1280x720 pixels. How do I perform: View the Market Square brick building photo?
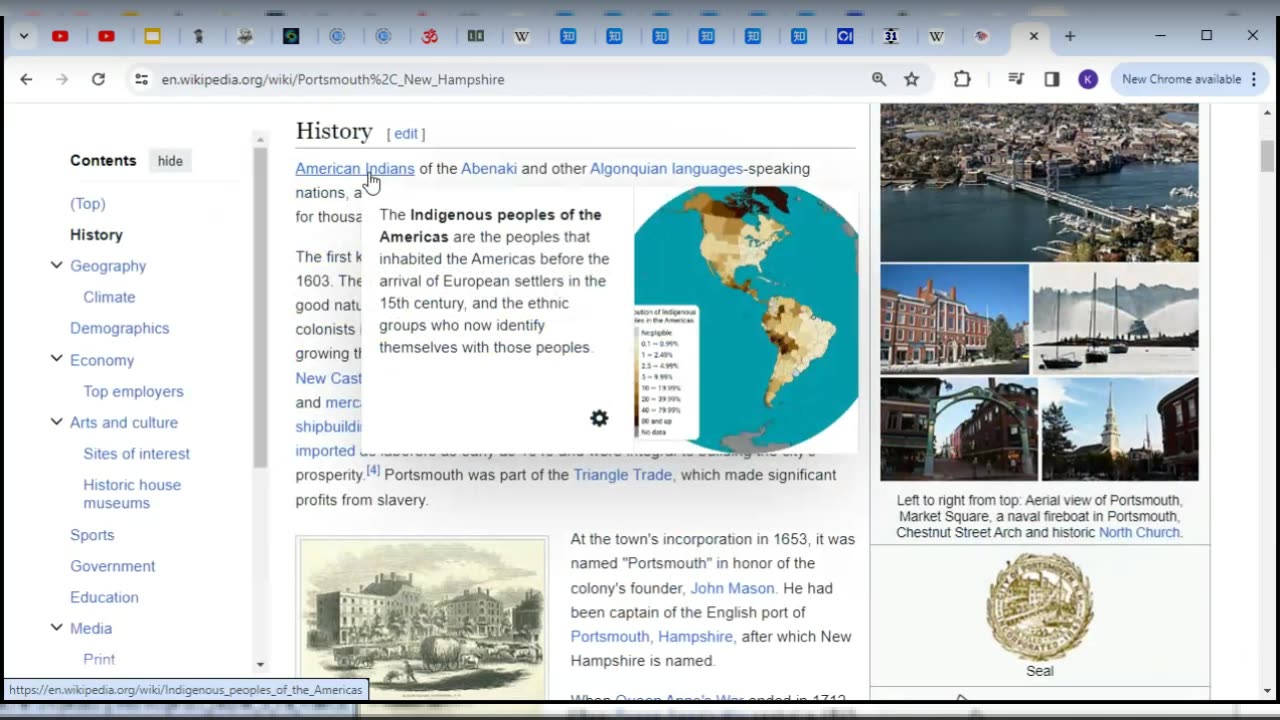tap(954, 319)
